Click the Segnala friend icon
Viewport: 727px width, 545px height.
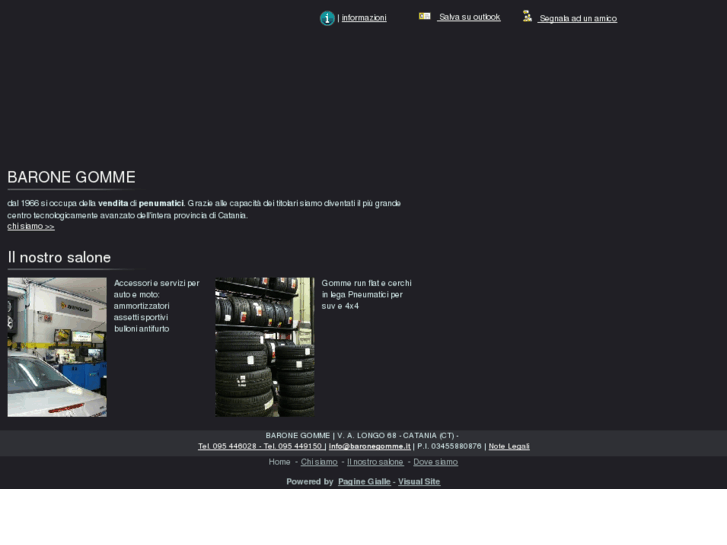point(527,16)
